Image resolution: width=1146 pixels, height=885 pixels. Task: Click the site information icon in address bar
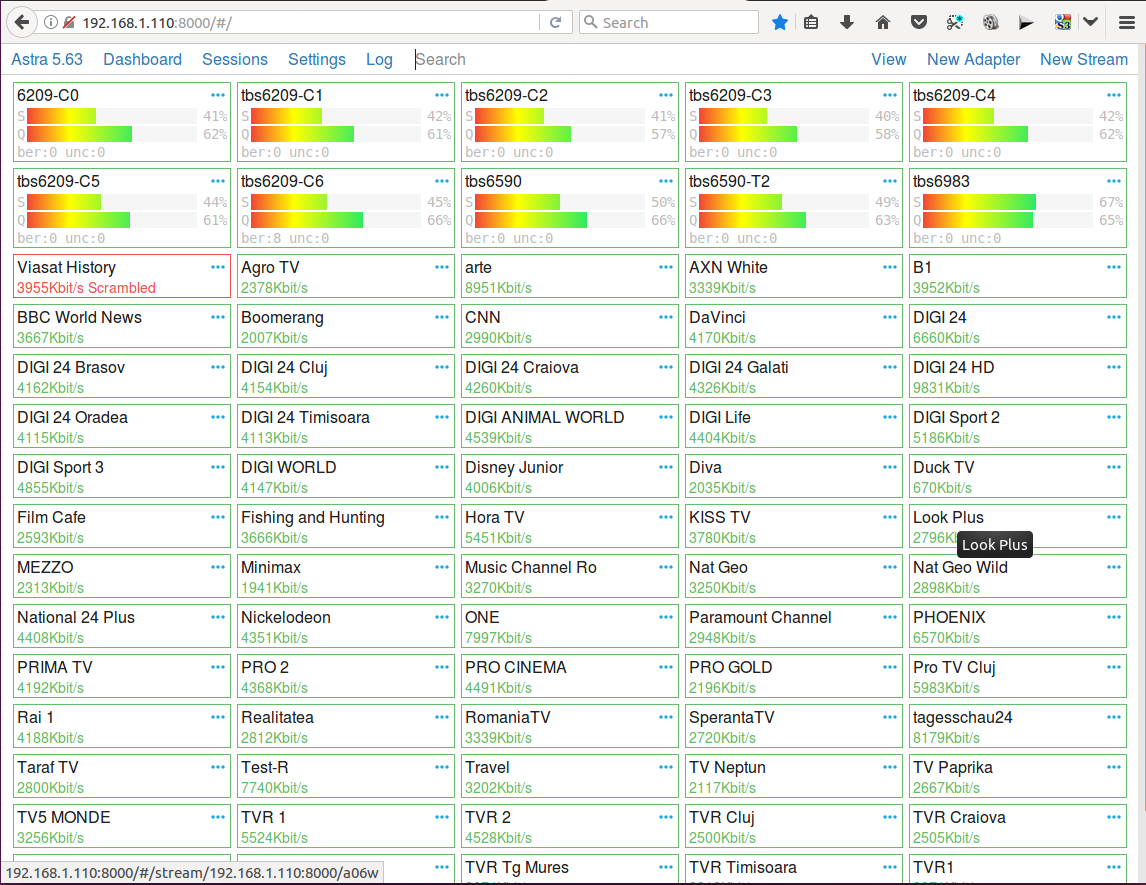pos(50,22)
